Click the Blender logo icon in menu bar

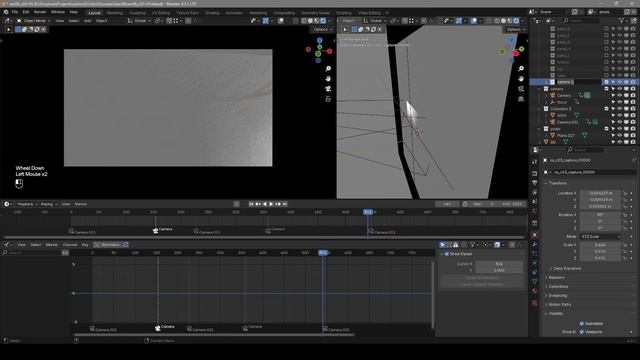point(6,12)
